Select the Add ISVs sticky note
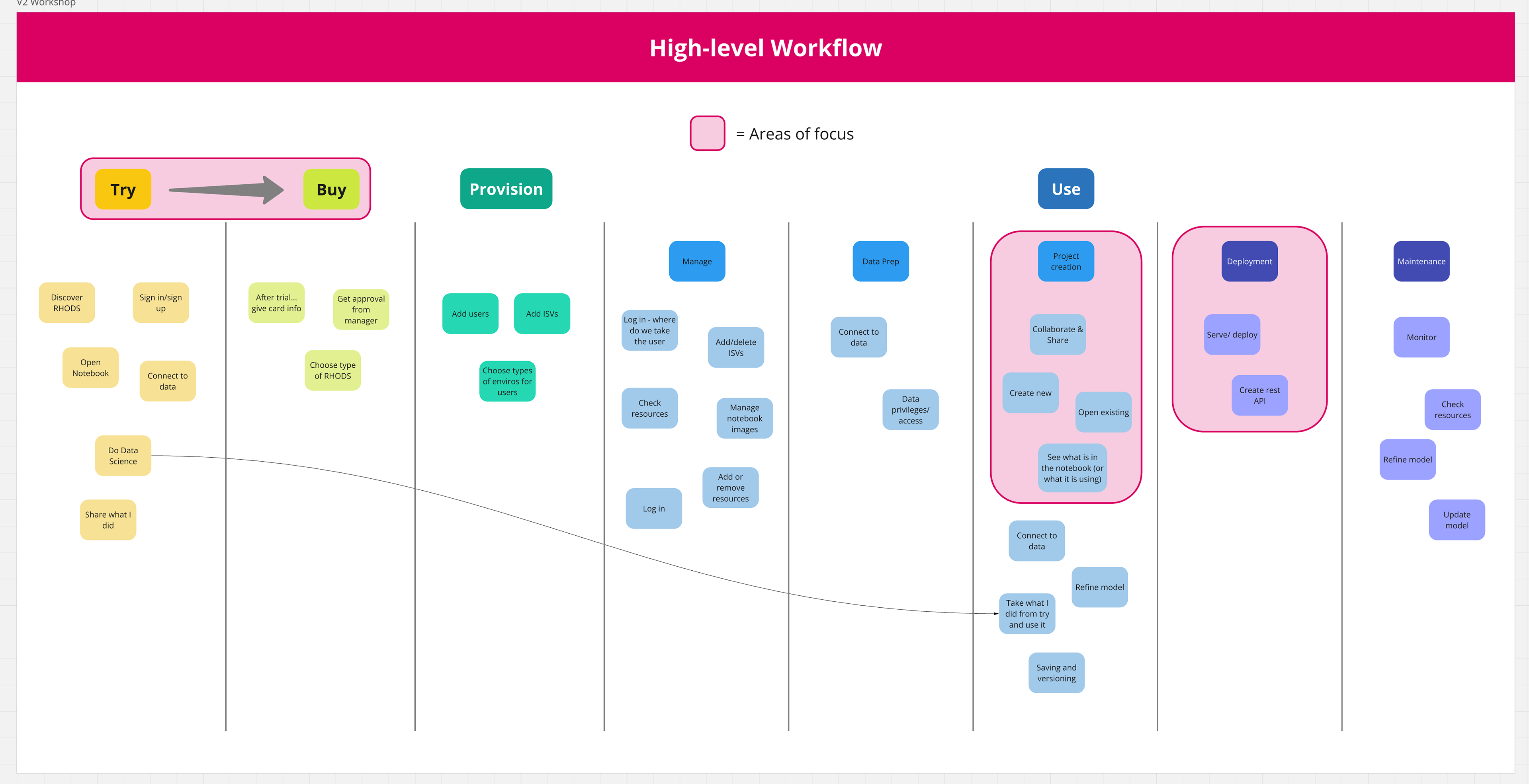The image size is (1529, 784). coord(542,314)
